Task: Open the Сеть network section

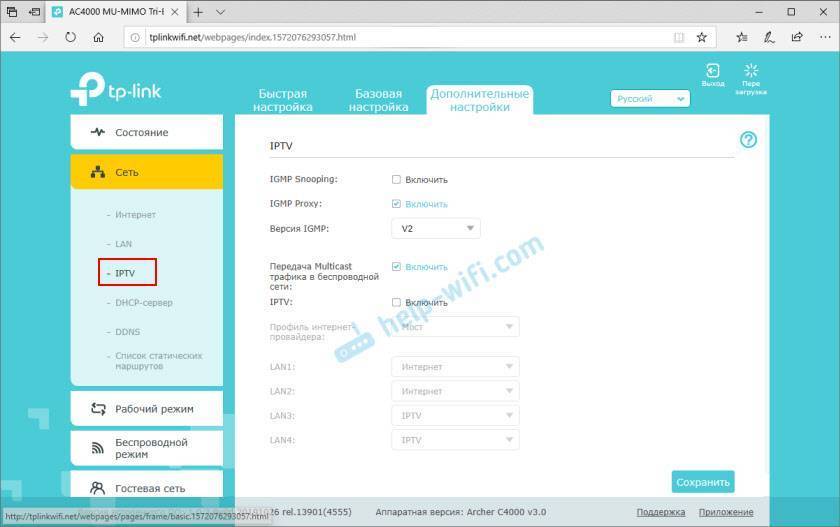Action: 147,172
